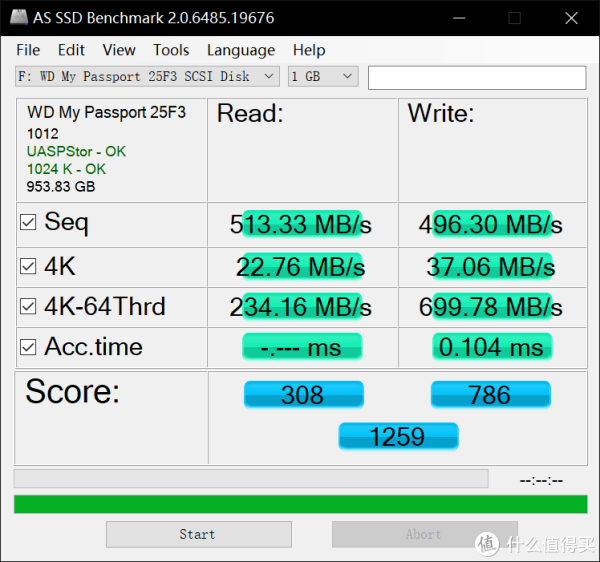The height and width of the screenshot is (562, 600).
Task: Start the benchmark with Start button
Action: 199,534
